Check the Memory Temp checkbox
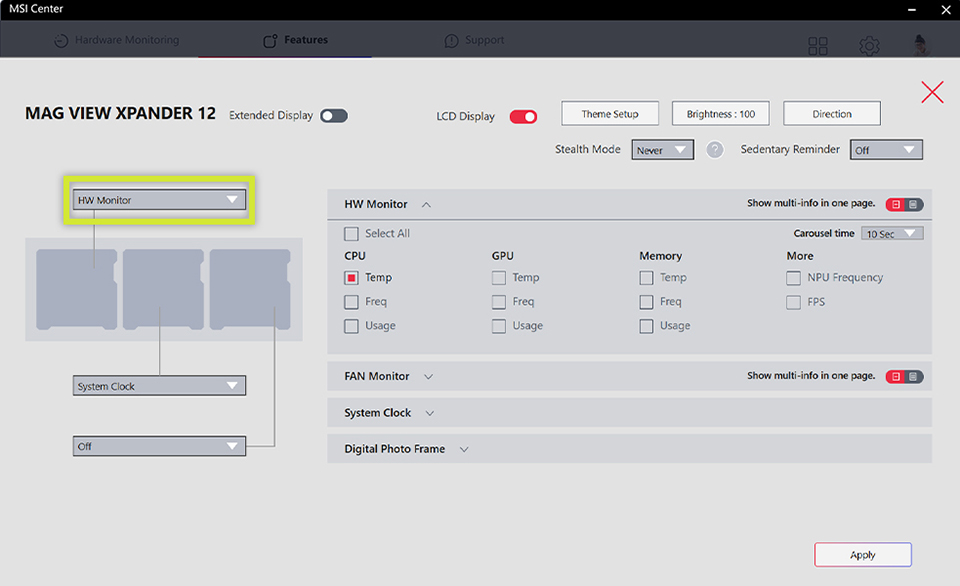This screenshot has width=960, height=586. 647,278
